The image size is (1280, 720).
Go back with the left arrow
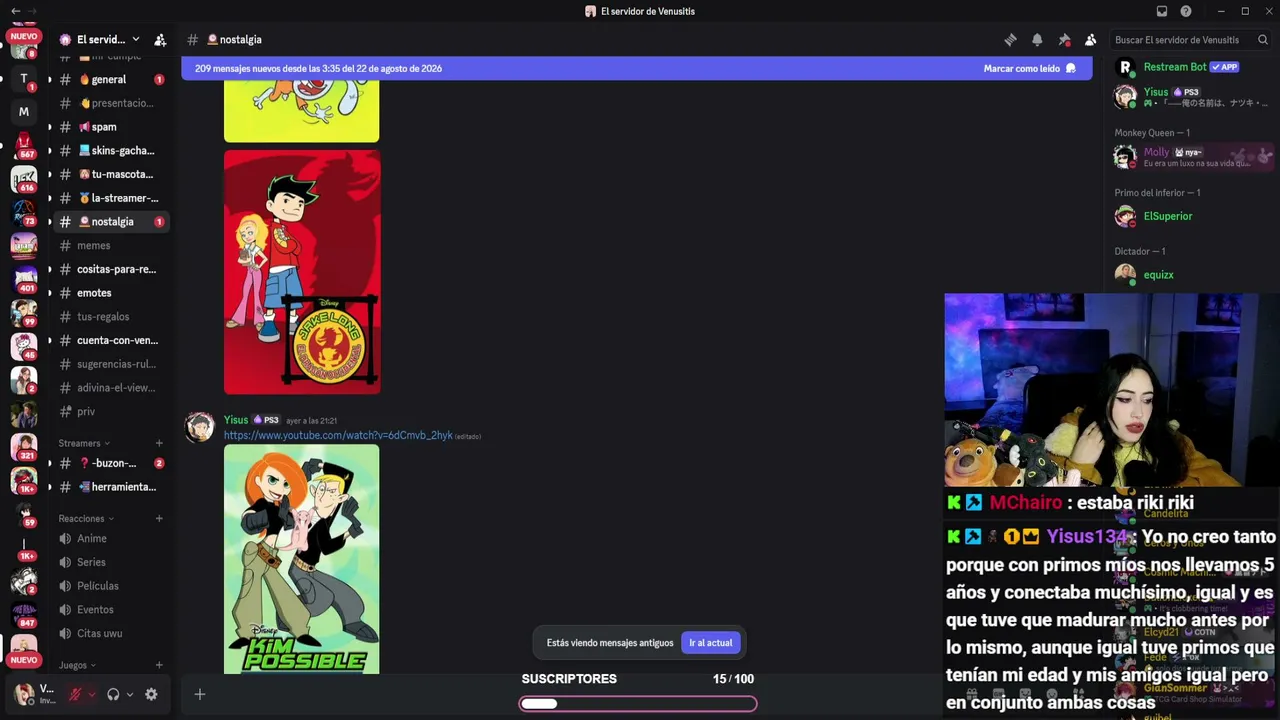coord(15,11)
